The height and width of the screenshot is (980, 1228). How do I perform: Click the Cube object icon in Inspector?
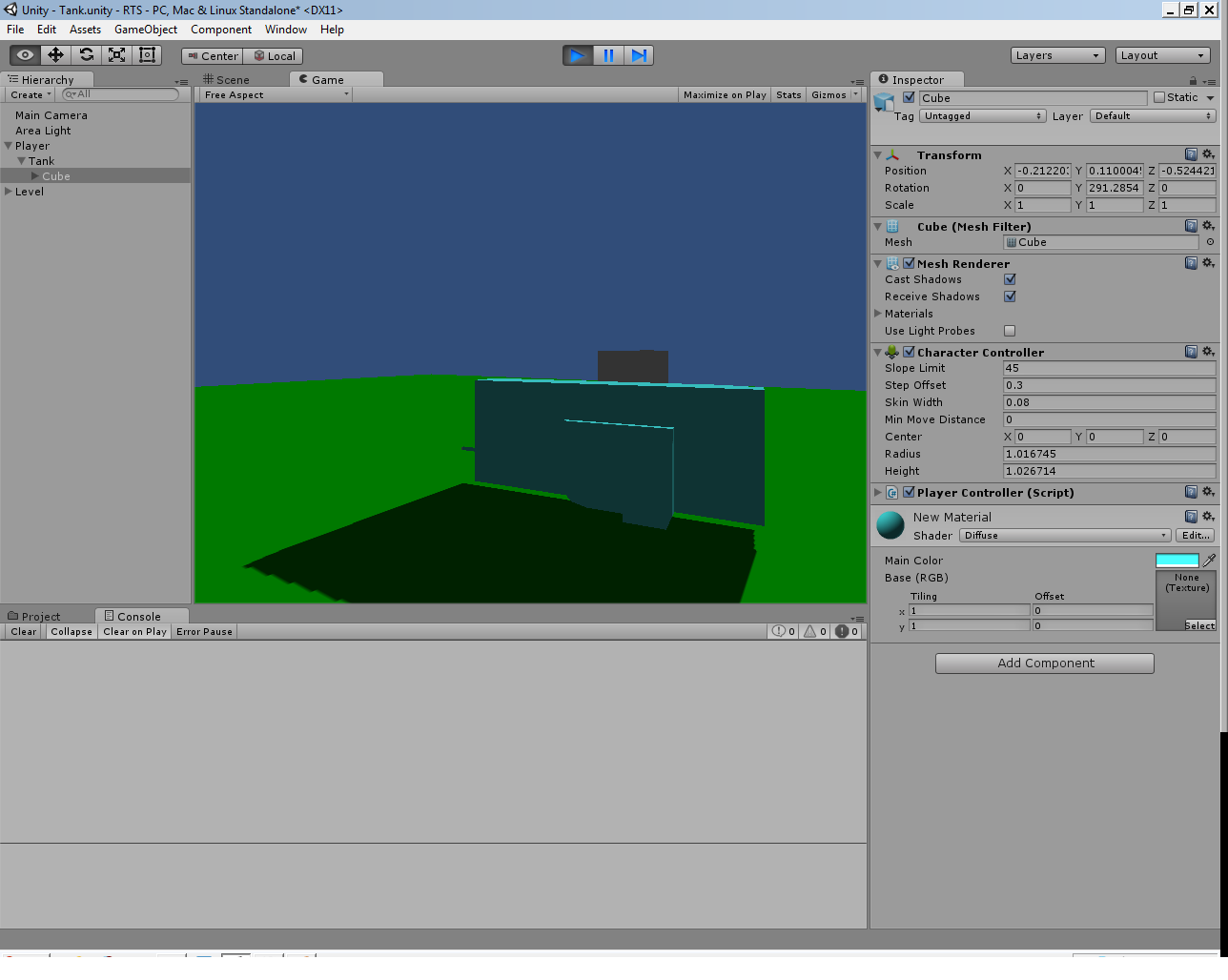tap(884, 101)
